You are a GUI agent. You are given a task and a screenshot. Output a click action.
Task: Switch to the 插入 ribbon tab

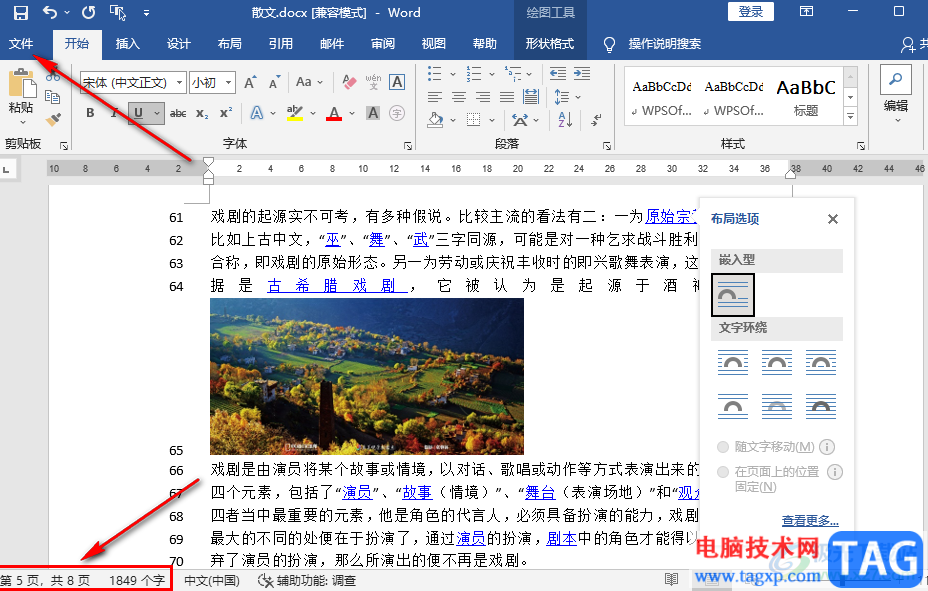(127, 44)
